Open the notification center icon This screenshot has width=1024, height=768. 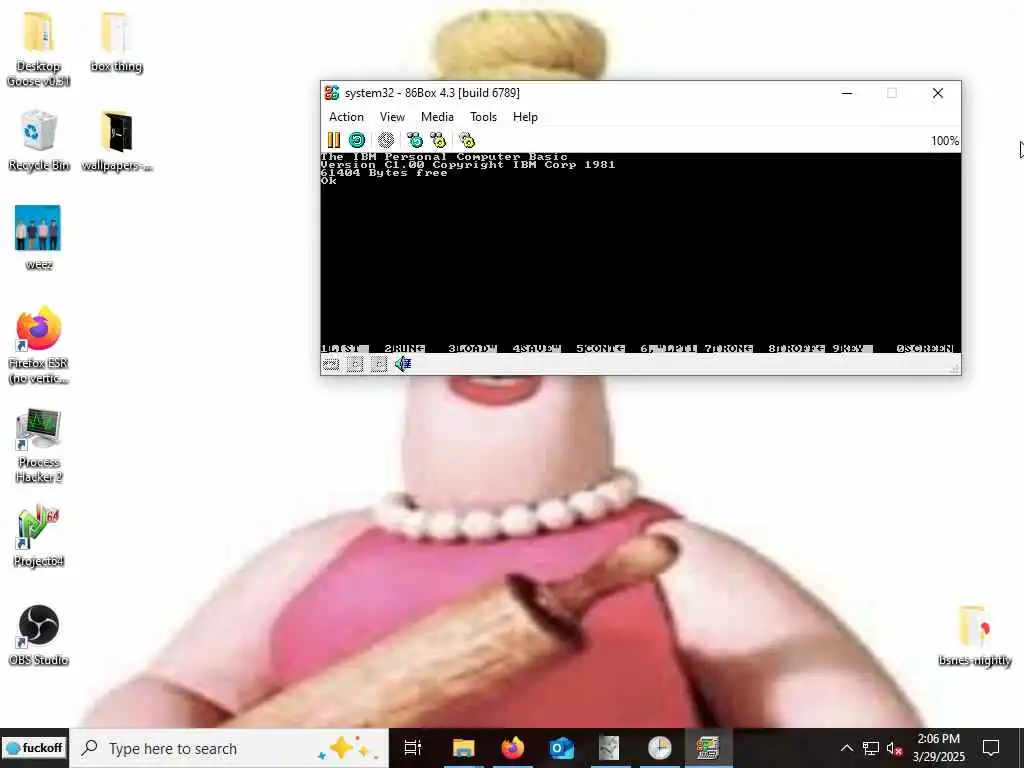(x=991, y=748)
